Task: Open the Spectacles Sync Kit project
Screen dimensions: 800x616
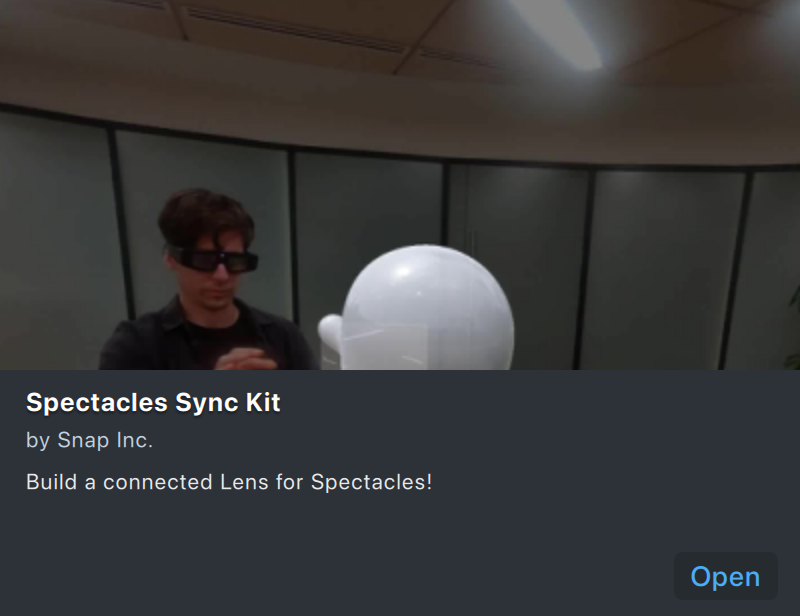Action: 726,576
